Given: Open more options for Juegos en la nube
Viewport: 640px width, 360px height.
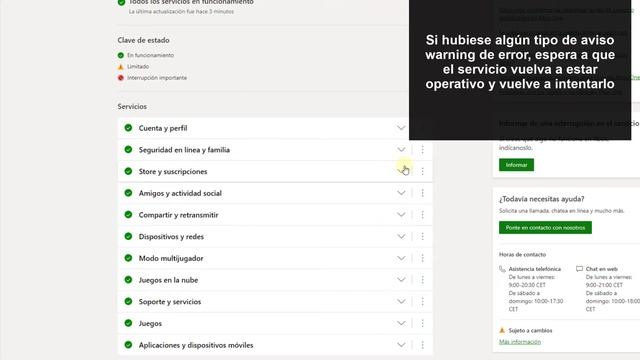Looking at the screenshot, I should tap(422, 280).
